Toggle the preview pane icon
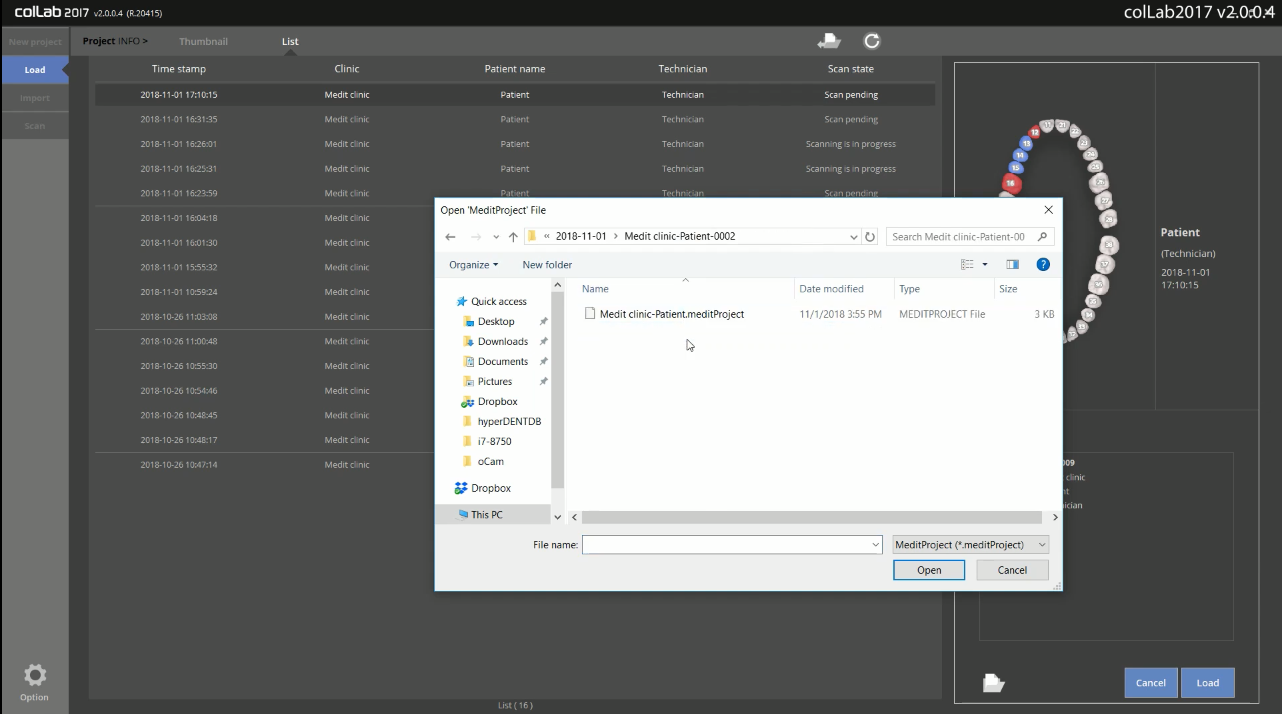This screenshot has width=1282, height=714. pyautogui.click(x=1012, y=265)
